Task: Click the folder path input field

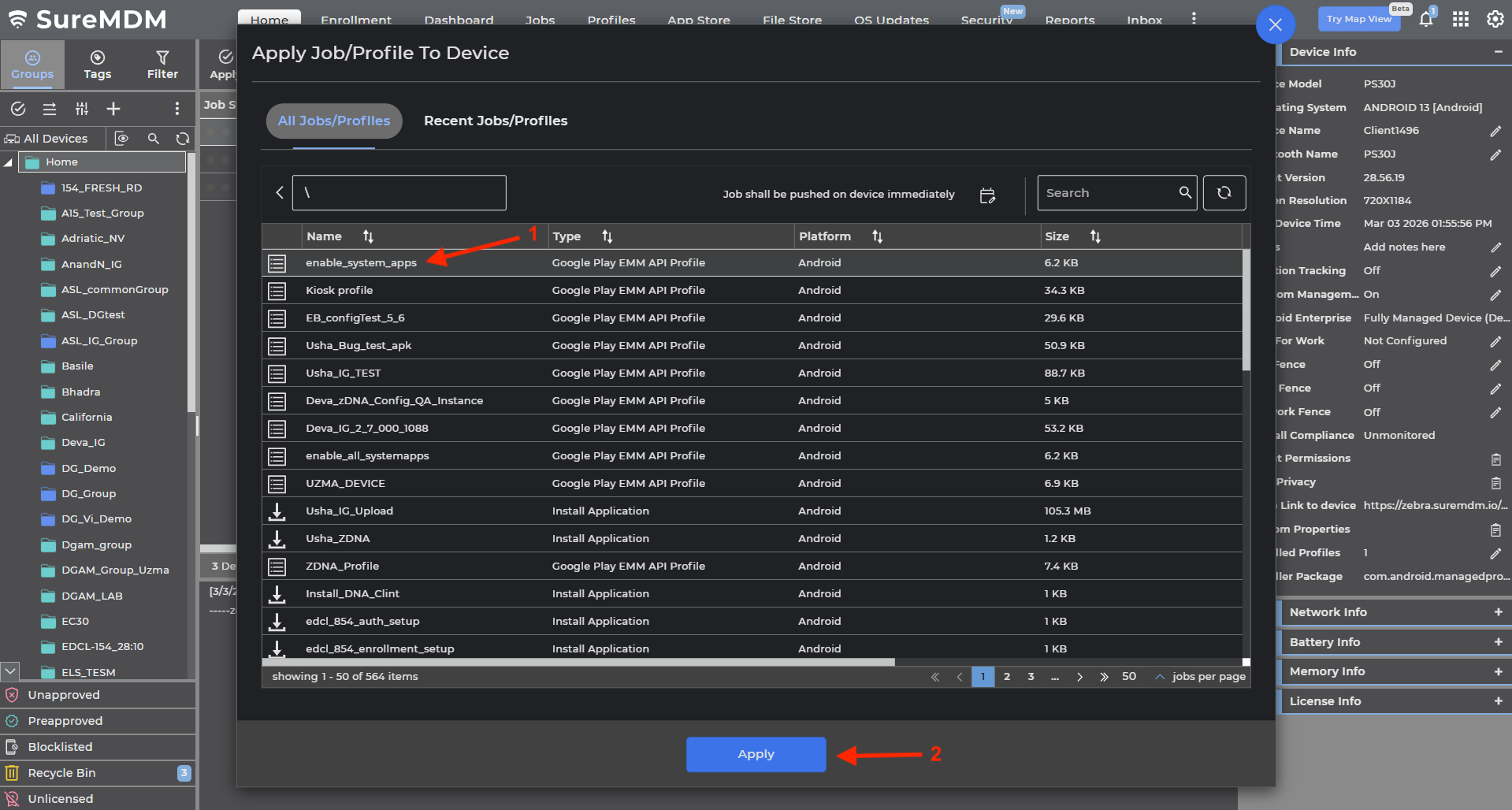Action: 399,193
